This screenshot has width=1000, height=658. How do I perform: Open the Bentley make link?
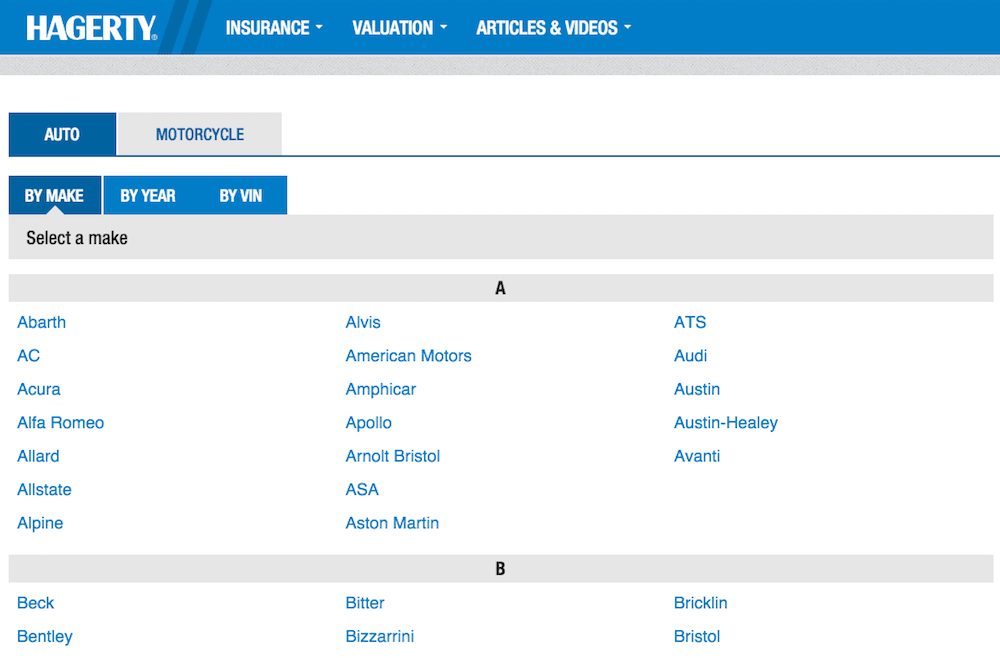[45, 636]
